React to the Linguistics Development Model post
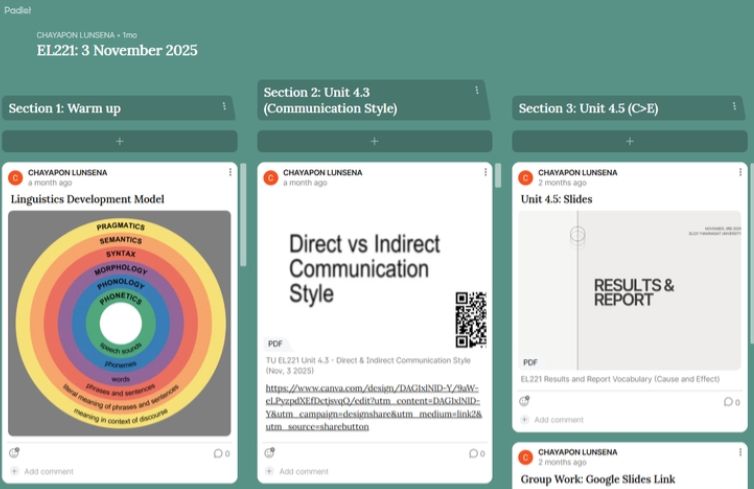Viewport: 754px width, 489px height. 14,453
